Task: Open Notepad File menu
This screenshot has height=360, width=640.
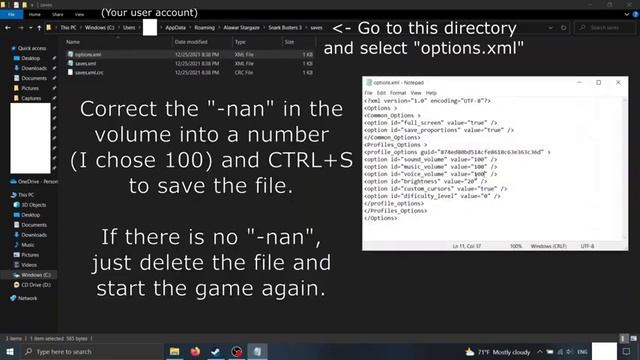Action: point(368,93)
